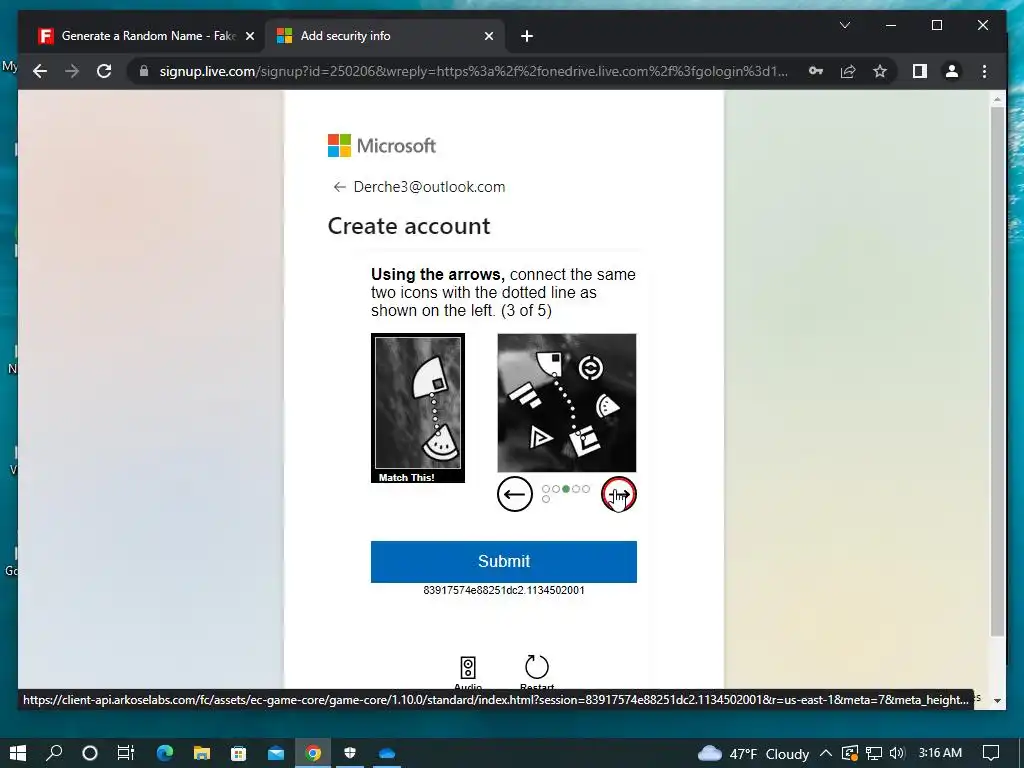The height and width of the screenshot is (768, 1024).
Task: Click the Audio challenge icon
Action: (x=468, y=668)
